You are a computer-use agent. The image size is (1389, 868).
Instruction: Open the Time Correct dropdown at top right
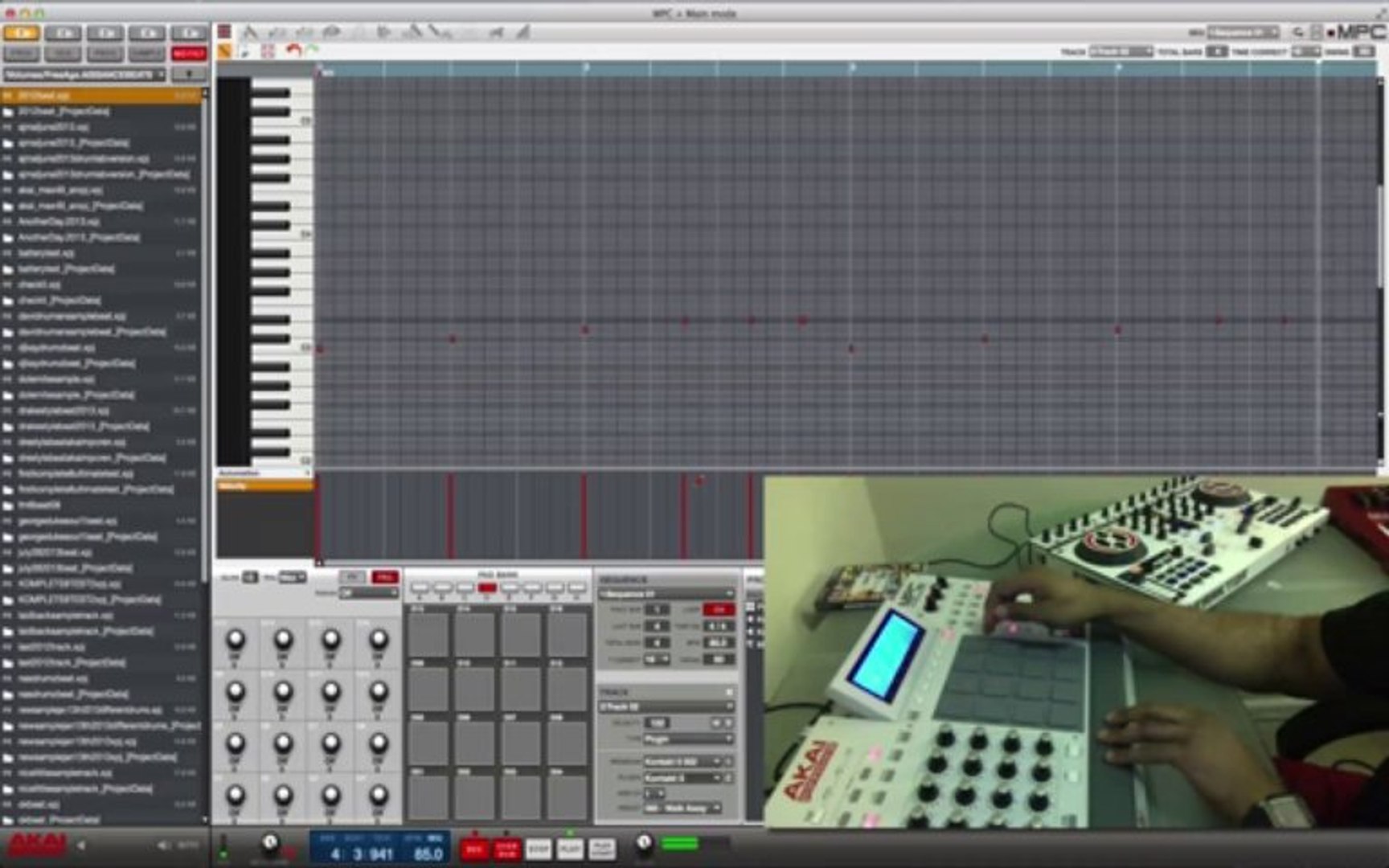(1305, 51)
